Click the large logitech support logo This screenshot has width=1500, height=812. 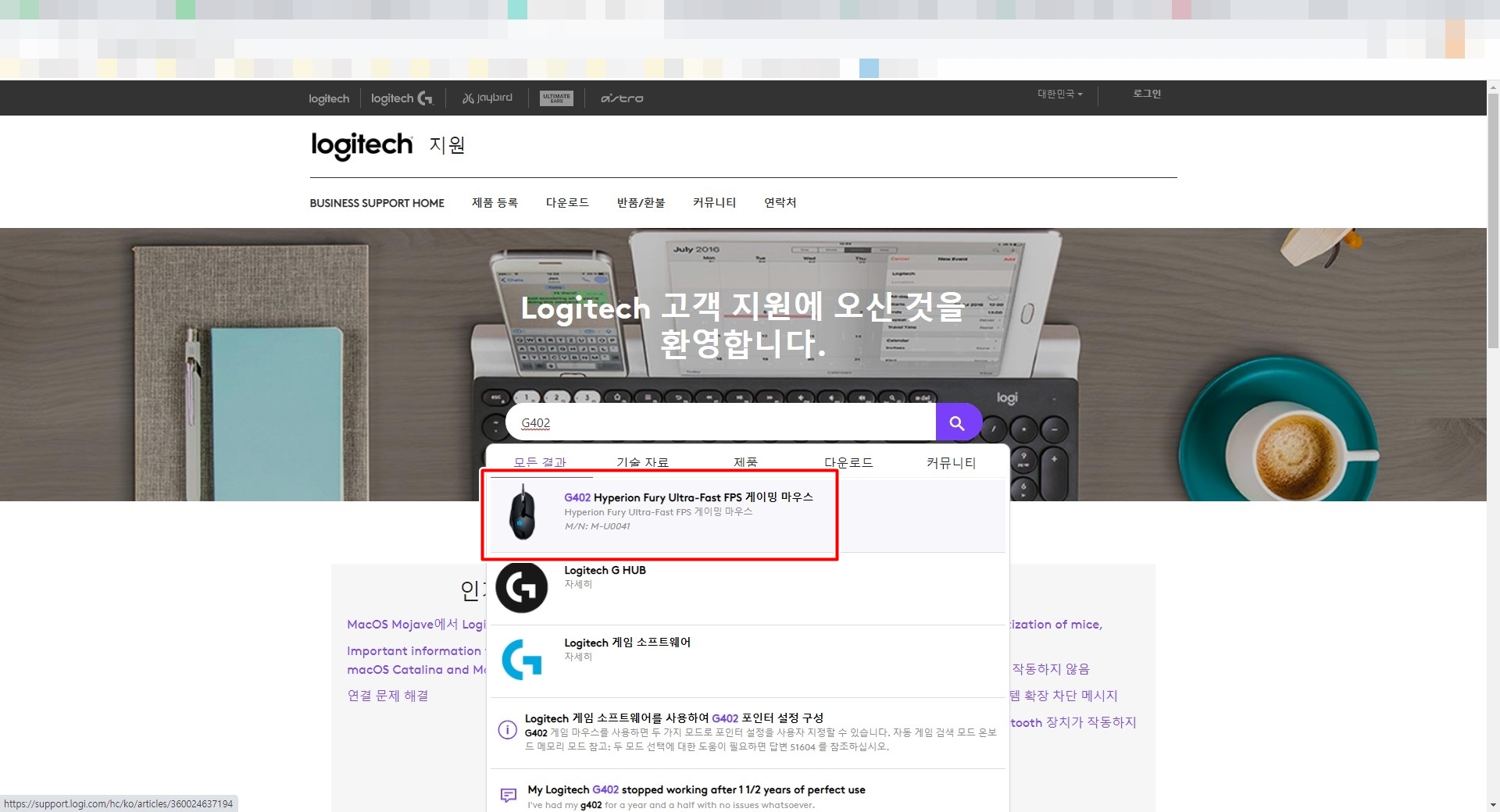(362, 145)
